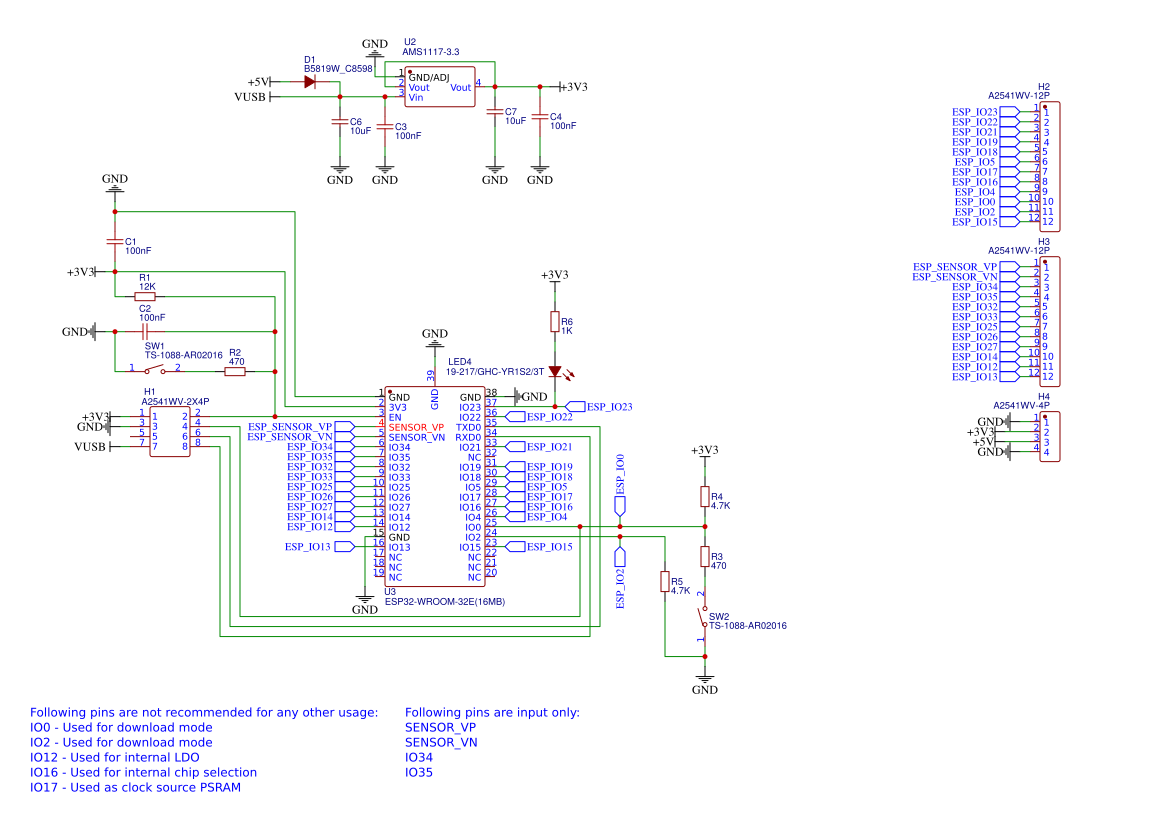Image resolution: width=1169 pixels, height=827 pixels.
Task: Click the C6 10uF capacitor symbol
Action: 340,122
